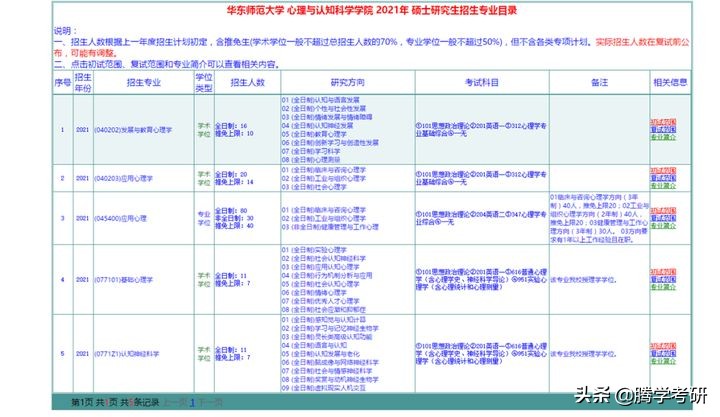
Task: Click enrollment count 全日制: 20
Action: [x=231, y=175]
